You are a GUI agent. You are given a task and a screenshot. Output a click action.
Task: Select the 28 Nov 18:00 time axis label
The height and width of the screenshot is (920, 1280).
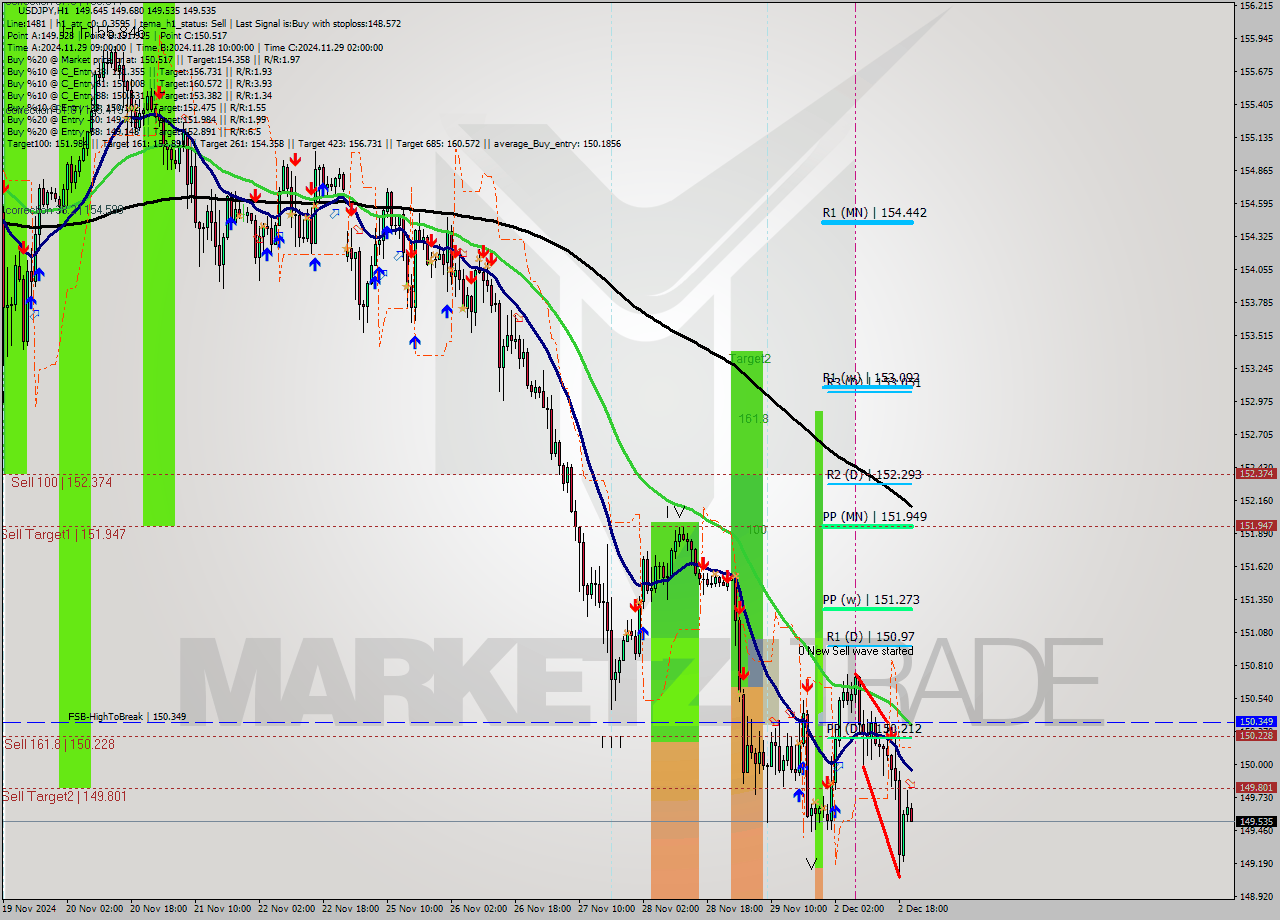click(734, 909)
